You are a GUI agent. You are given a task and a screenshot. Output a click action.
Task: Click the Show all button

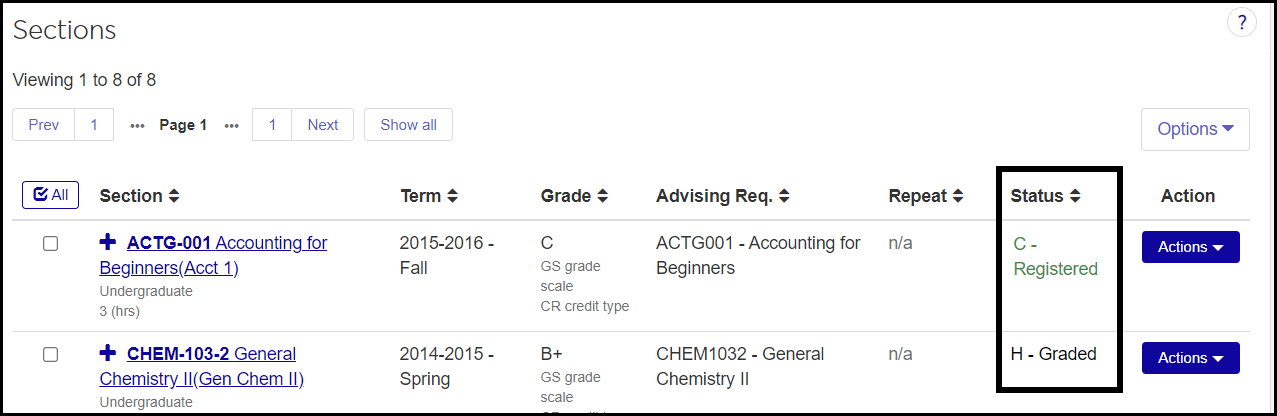click(x=408, y=125)
